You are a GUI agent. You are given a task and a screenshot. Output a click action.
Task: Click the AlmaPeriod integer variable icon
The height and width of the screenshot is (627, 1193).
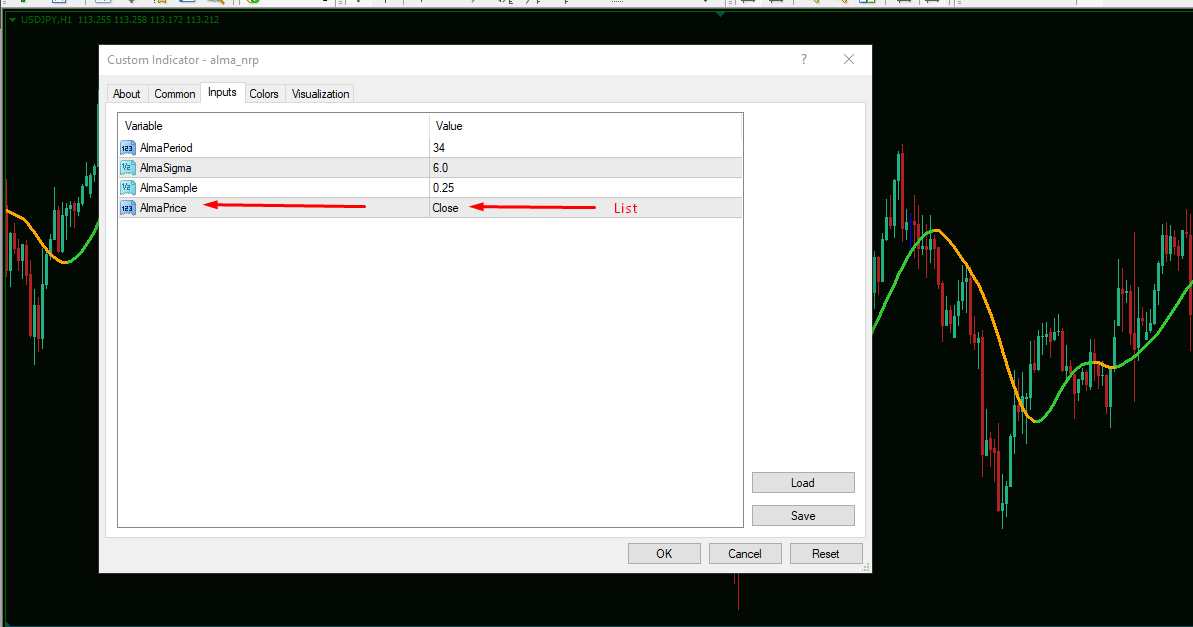[128, 148]
